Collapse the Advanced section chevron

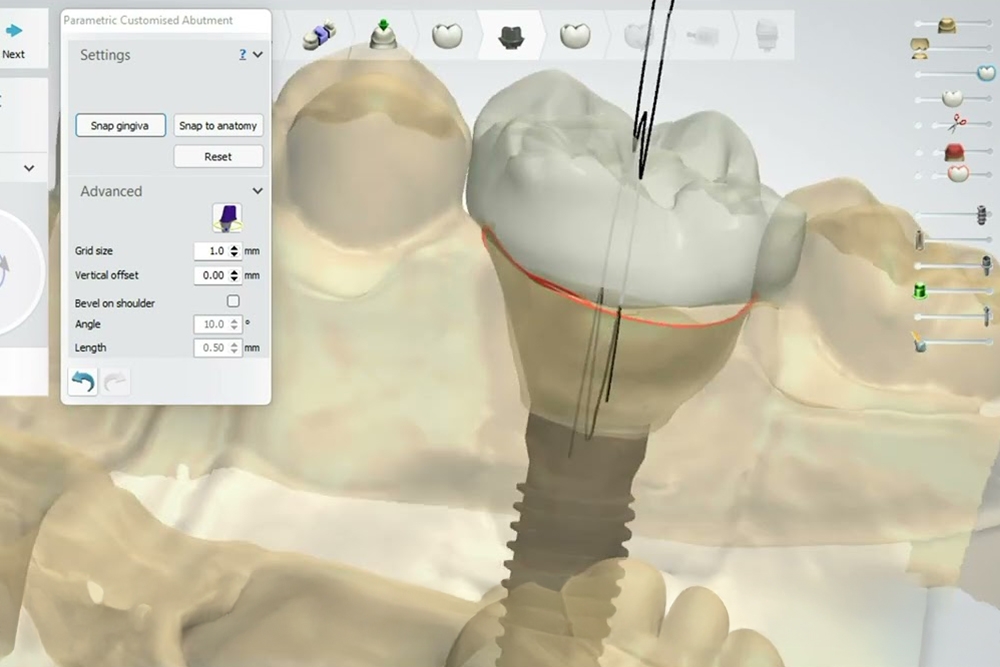(258, 191)
